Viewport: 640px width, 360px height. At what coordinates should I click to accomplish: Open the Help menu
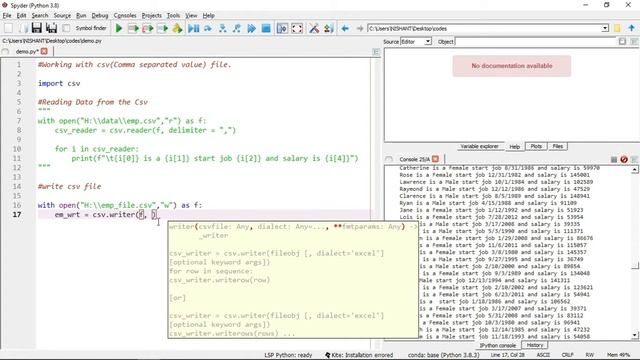209,16
